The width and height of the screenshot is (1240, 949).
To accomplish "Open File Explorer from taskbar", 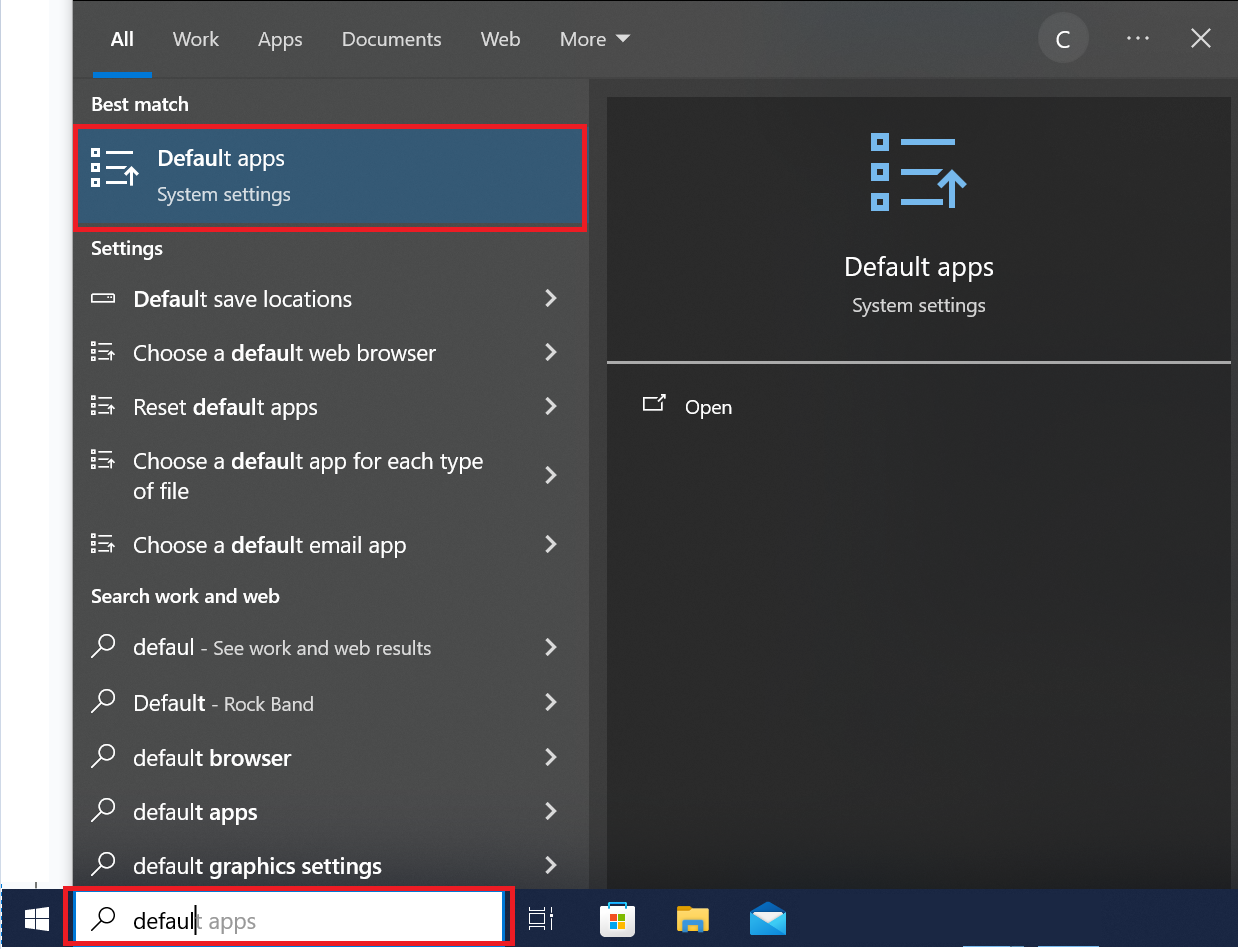I will click(x=693, y=919).
